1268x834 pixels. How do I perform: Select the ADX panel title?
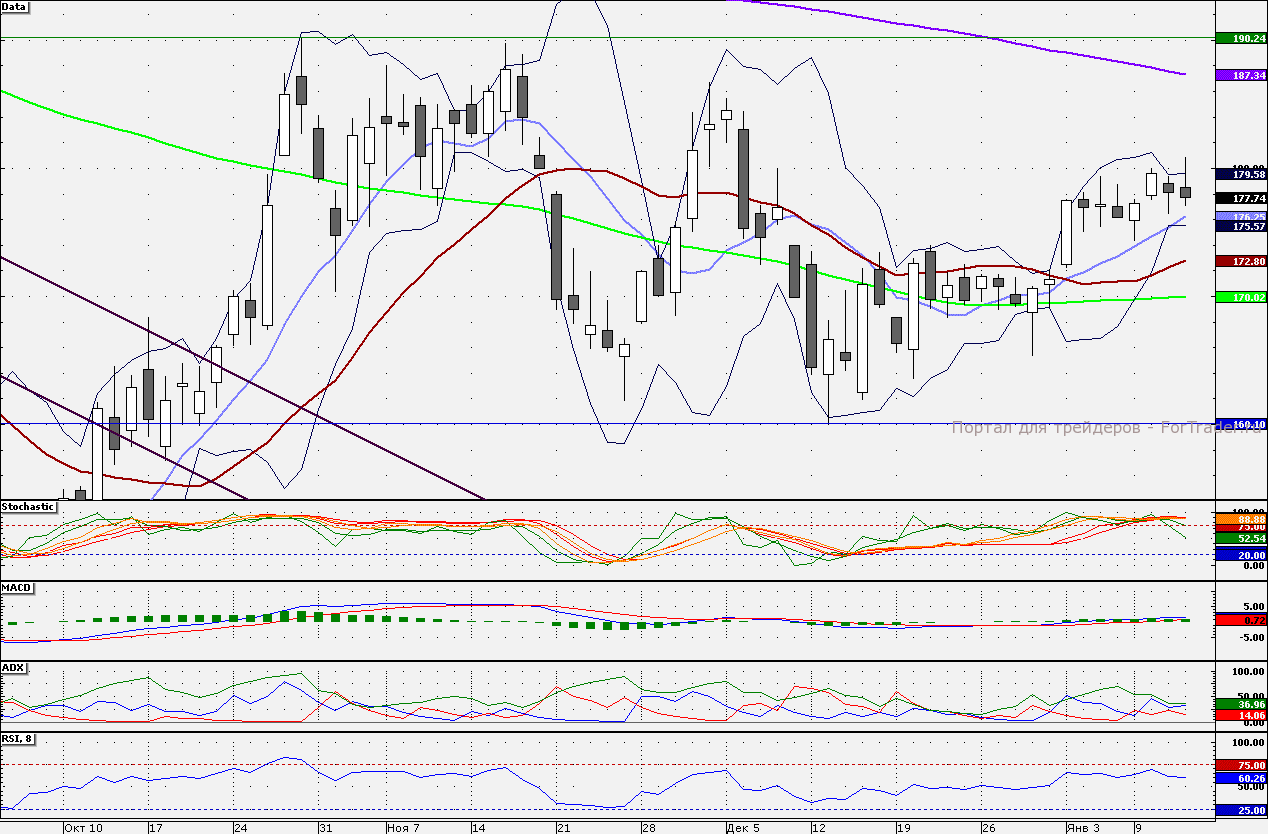tap(13, 667)
